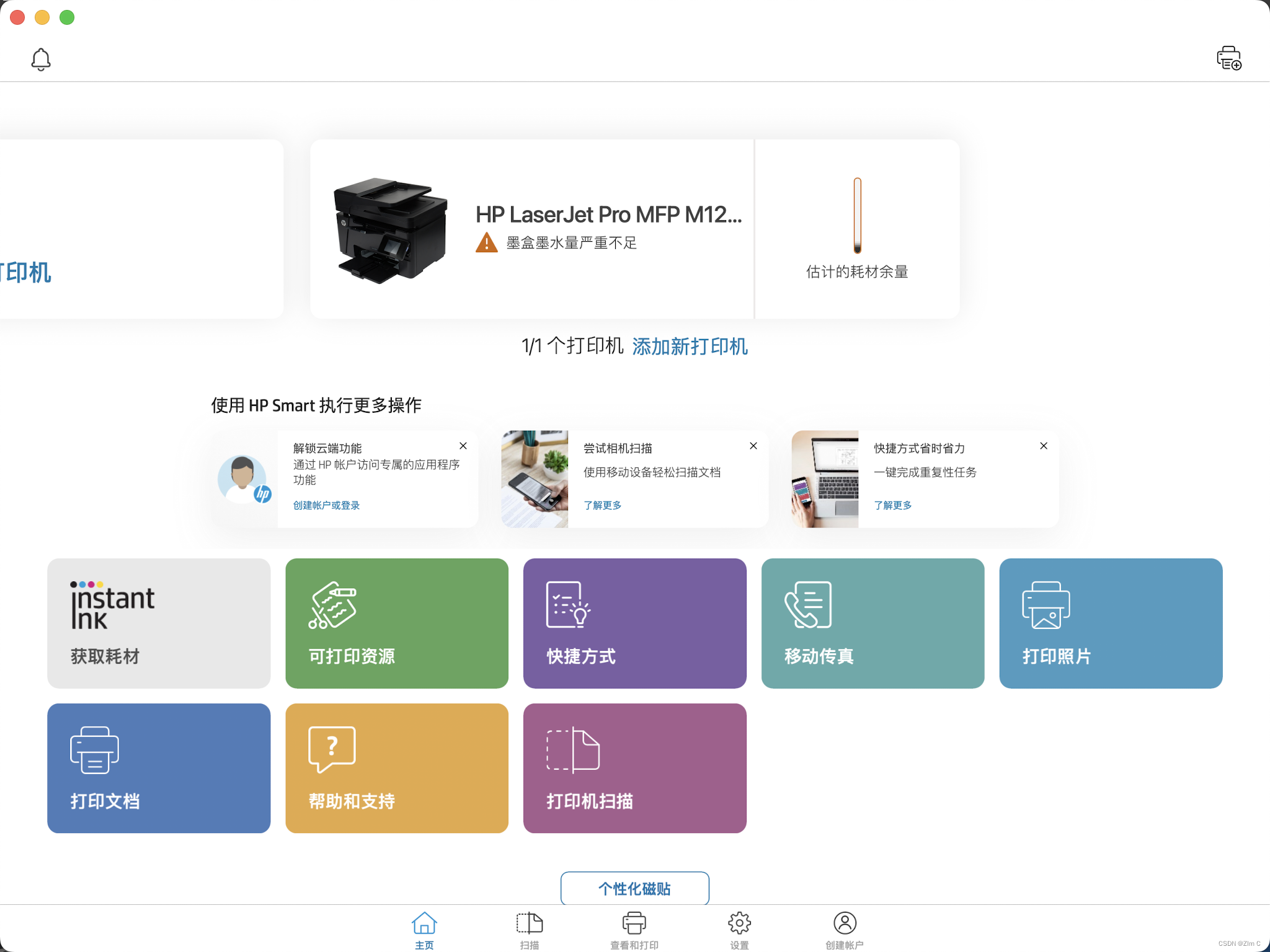Dismiss the 快捷方式省时省力 card
The width and height of the screenshot is (1270, 952).
[x=1044, y=446]
